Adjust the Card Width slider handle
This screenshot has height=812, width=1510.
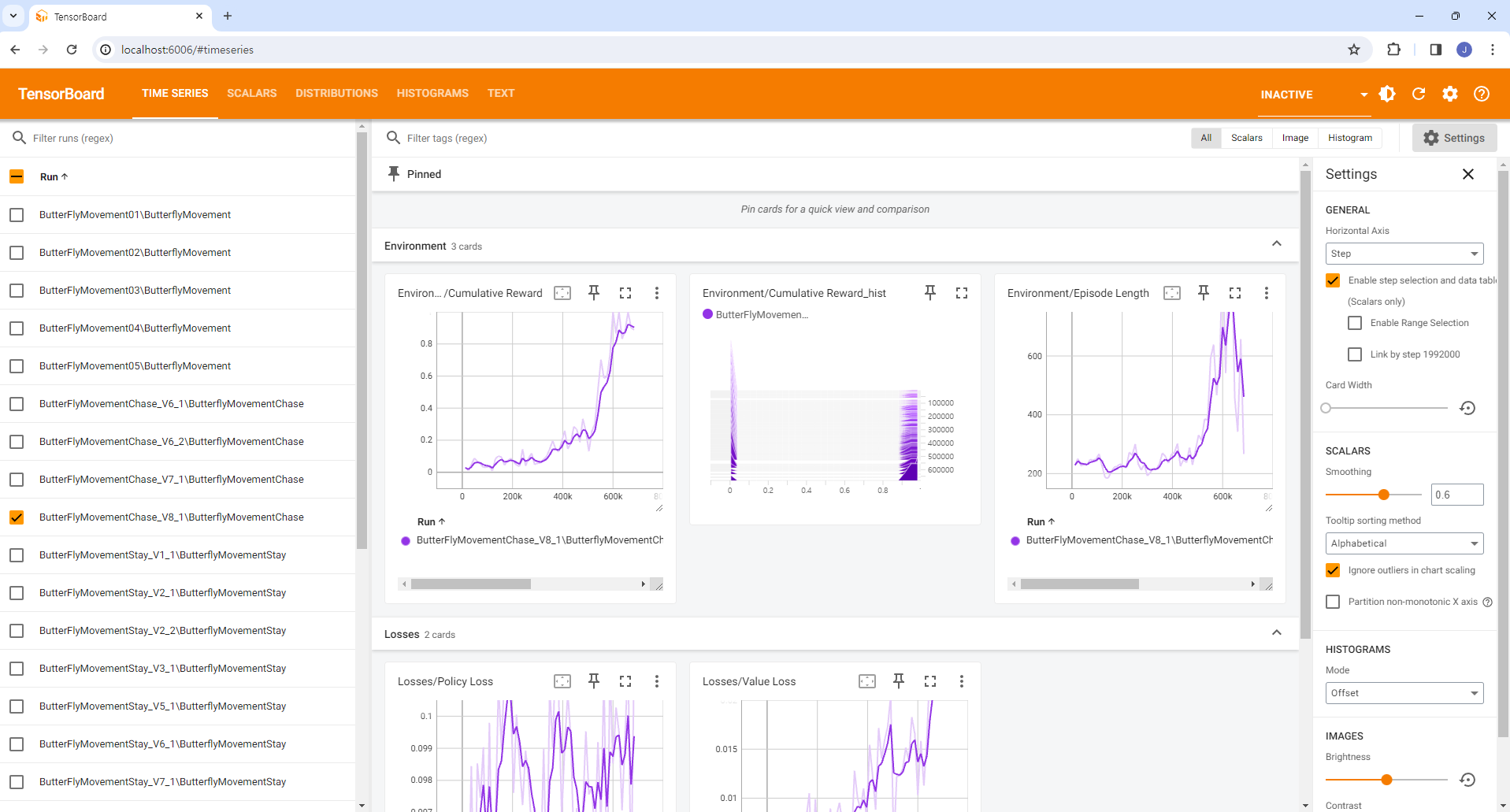pos(1326,408)
